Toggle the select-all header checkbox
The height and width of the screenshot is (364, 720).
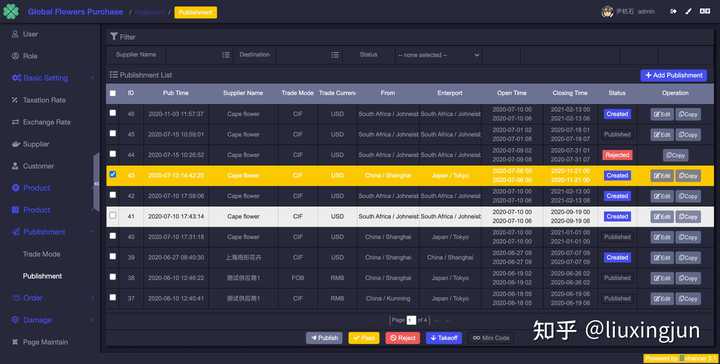pyautogui.click(x=112, y=93)
